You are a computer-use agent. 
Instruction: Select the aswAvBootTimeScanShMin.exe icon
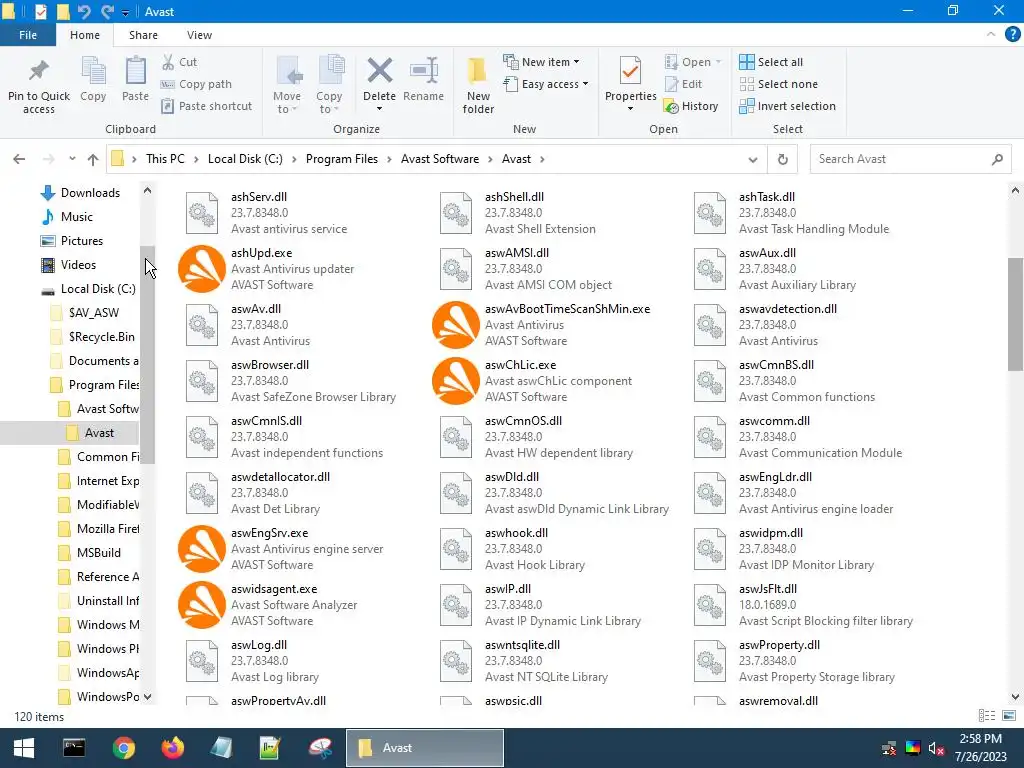(456, 325)
